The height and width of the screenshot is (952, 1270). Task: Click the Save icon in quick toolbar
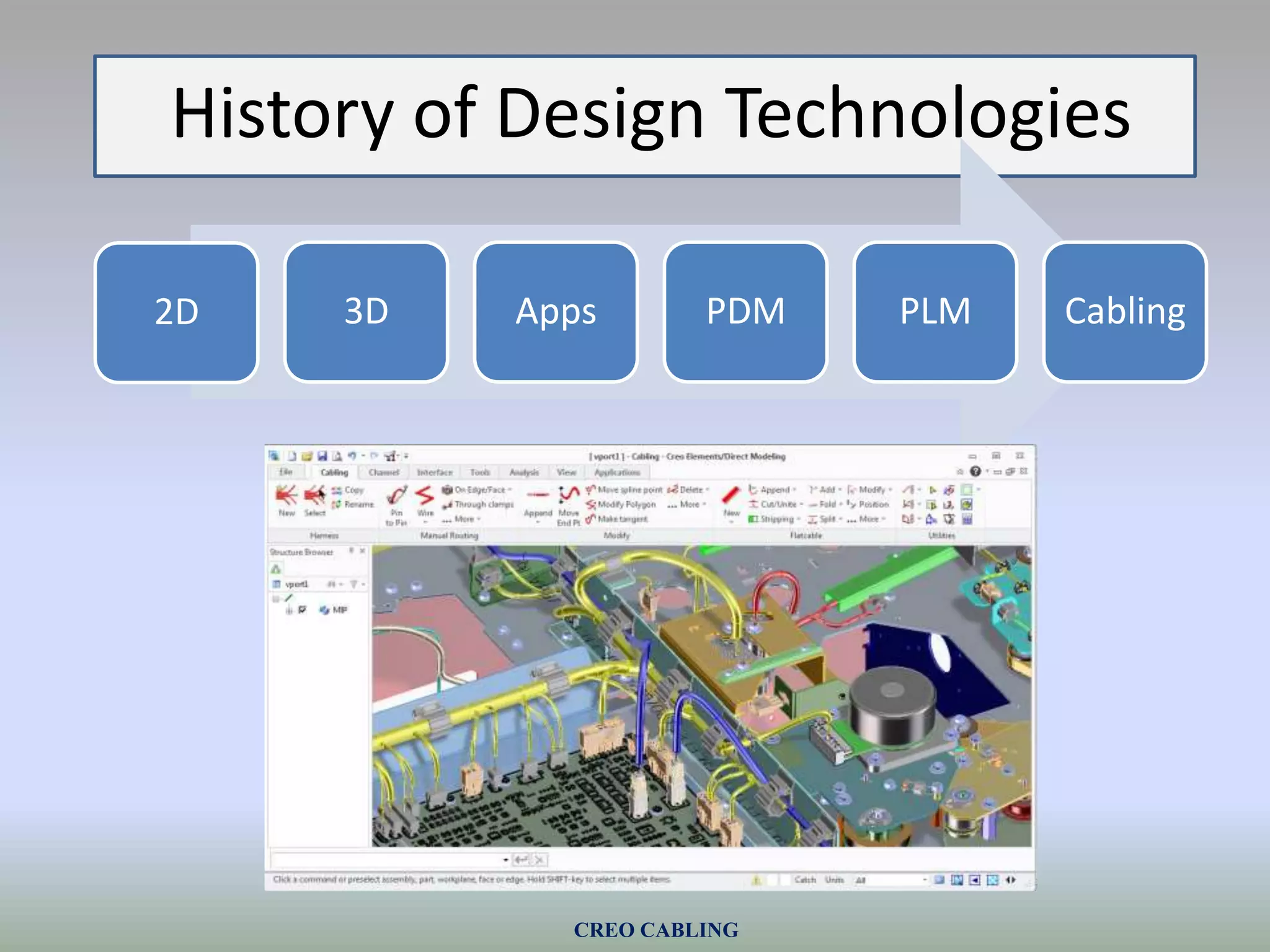coord(322,457)
